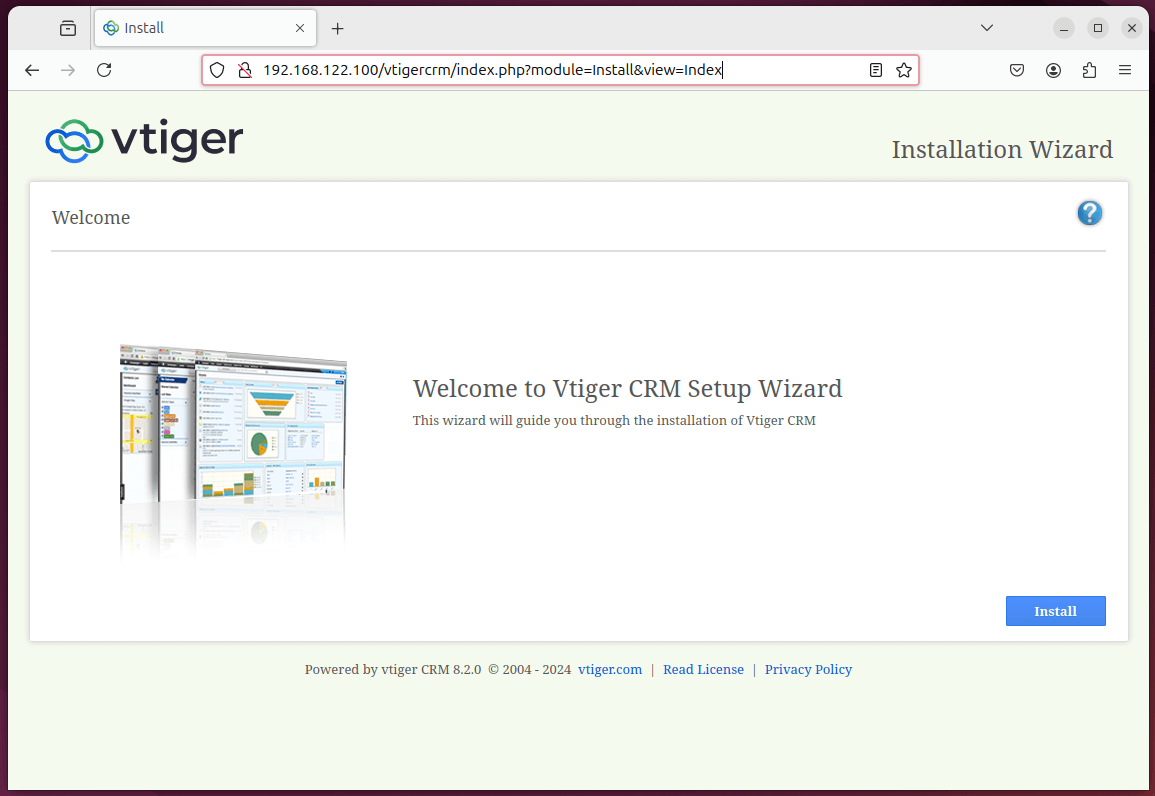Close the Install tab
The width and height of the screenshot is (1155, 796).
click(300, 28)
